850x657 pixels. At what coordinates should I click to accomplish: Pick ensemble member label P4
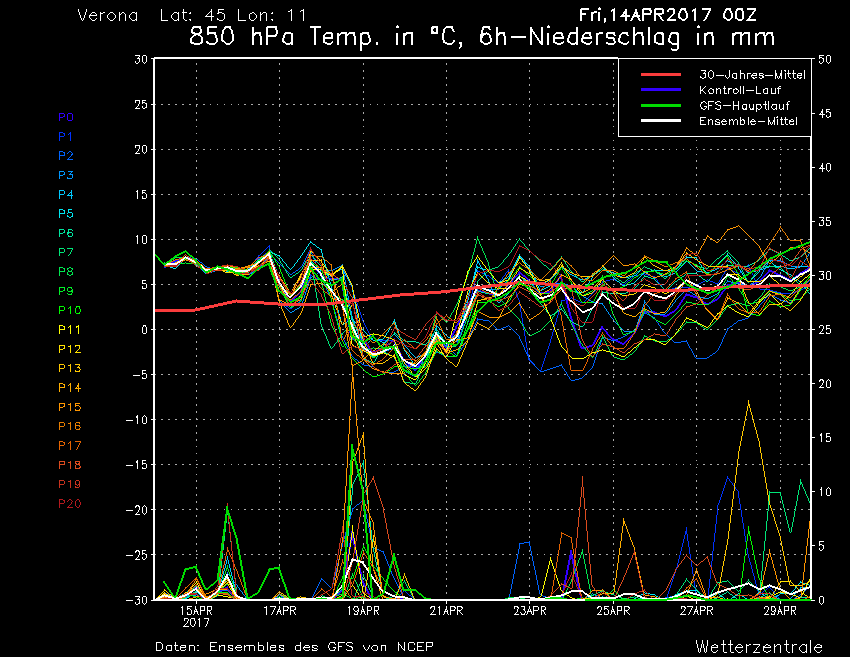pyautogui.click(x=66, y=194)
